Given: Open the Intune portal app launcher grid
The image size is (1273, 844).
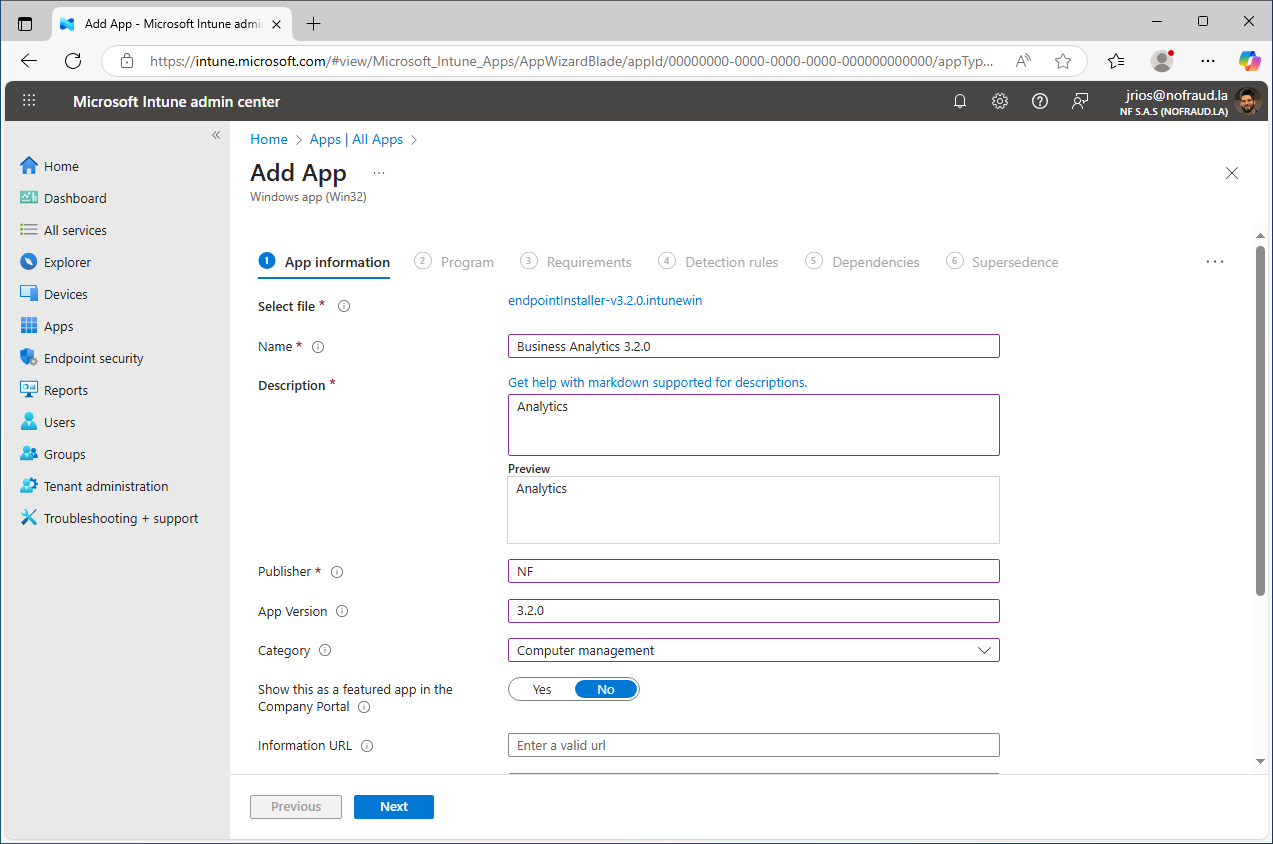Looking at the screenshot, I should coord(29,101).
